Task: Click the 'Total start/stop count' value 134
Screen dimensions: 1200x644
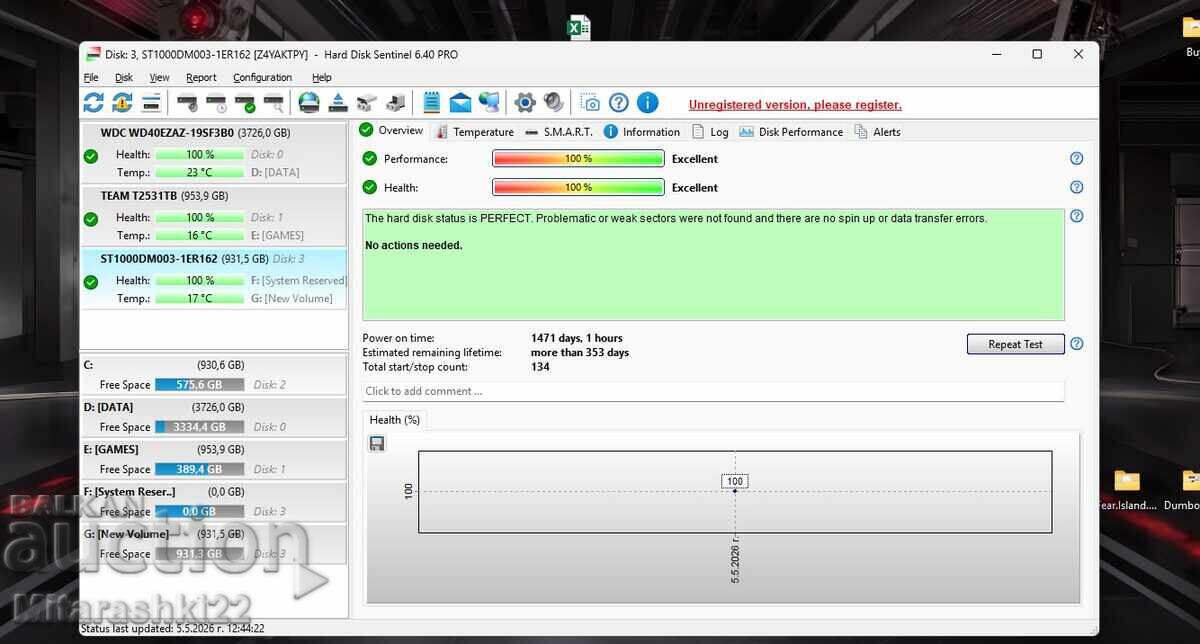Action: (x=540, y=366)
